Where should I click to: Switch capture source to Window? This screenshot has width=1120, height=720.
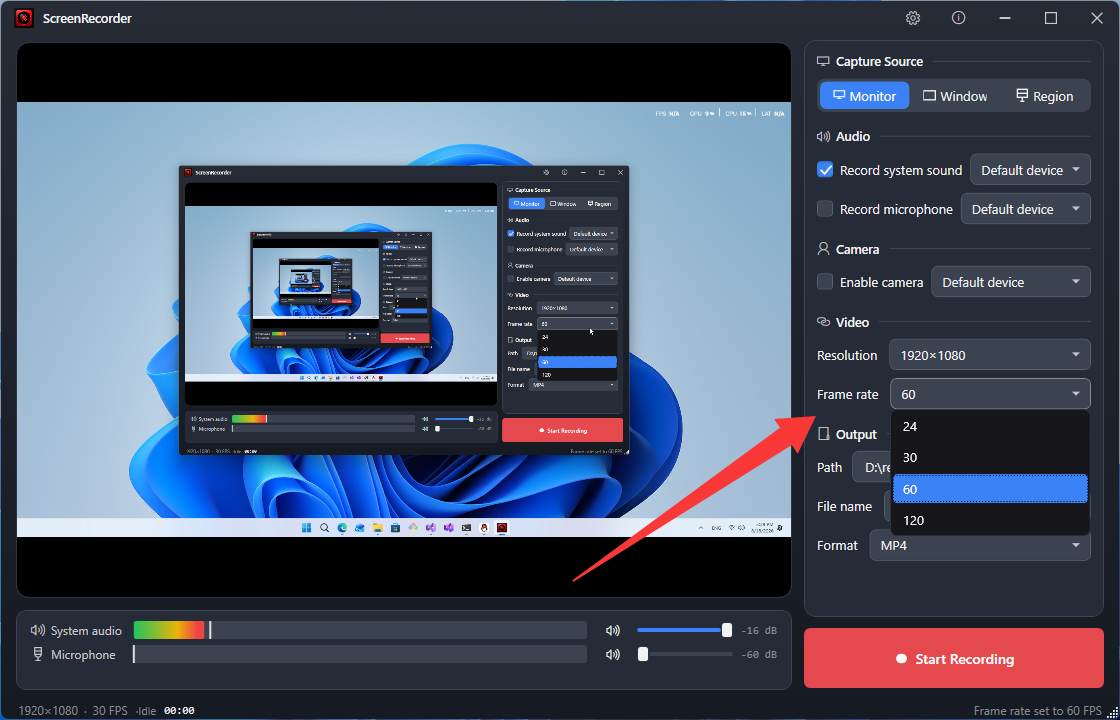[955, 96]
